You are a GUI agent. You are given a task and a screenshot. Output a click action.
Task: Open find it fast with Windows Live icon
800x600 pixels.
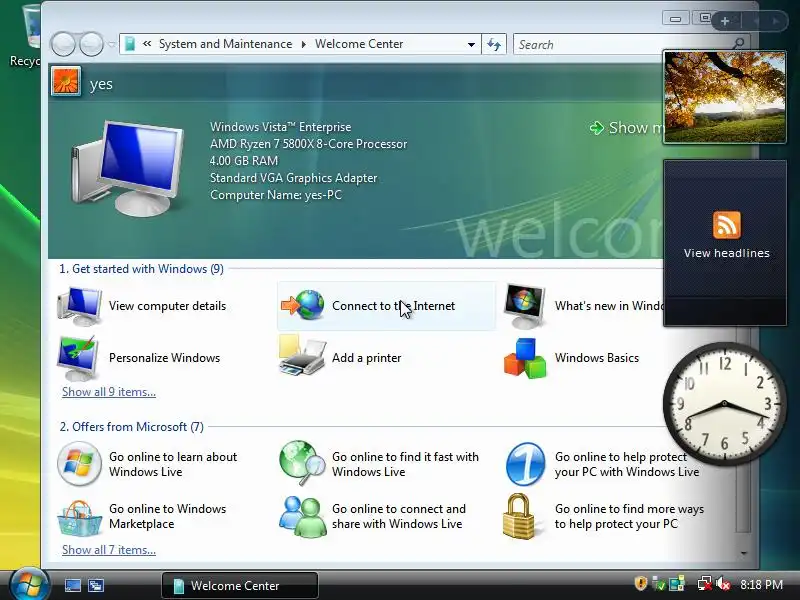pos(302,463)
